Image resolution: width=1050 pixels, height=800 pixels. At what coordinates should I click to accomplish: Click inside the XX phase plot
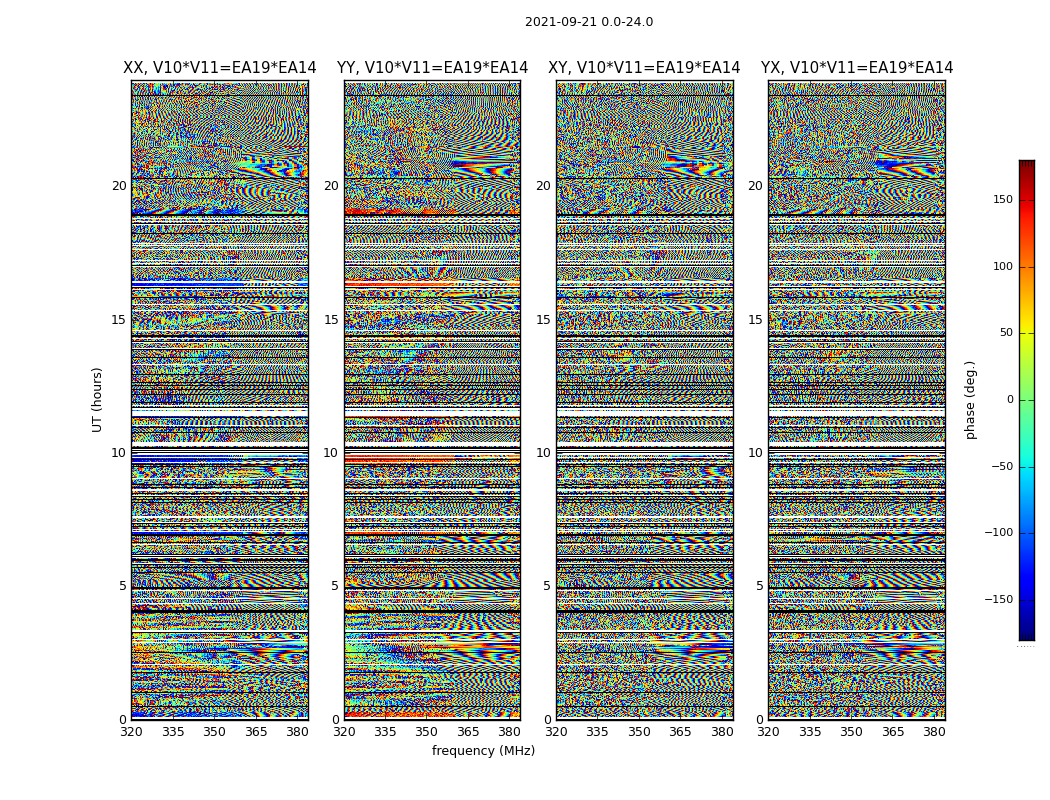(220, 400)
